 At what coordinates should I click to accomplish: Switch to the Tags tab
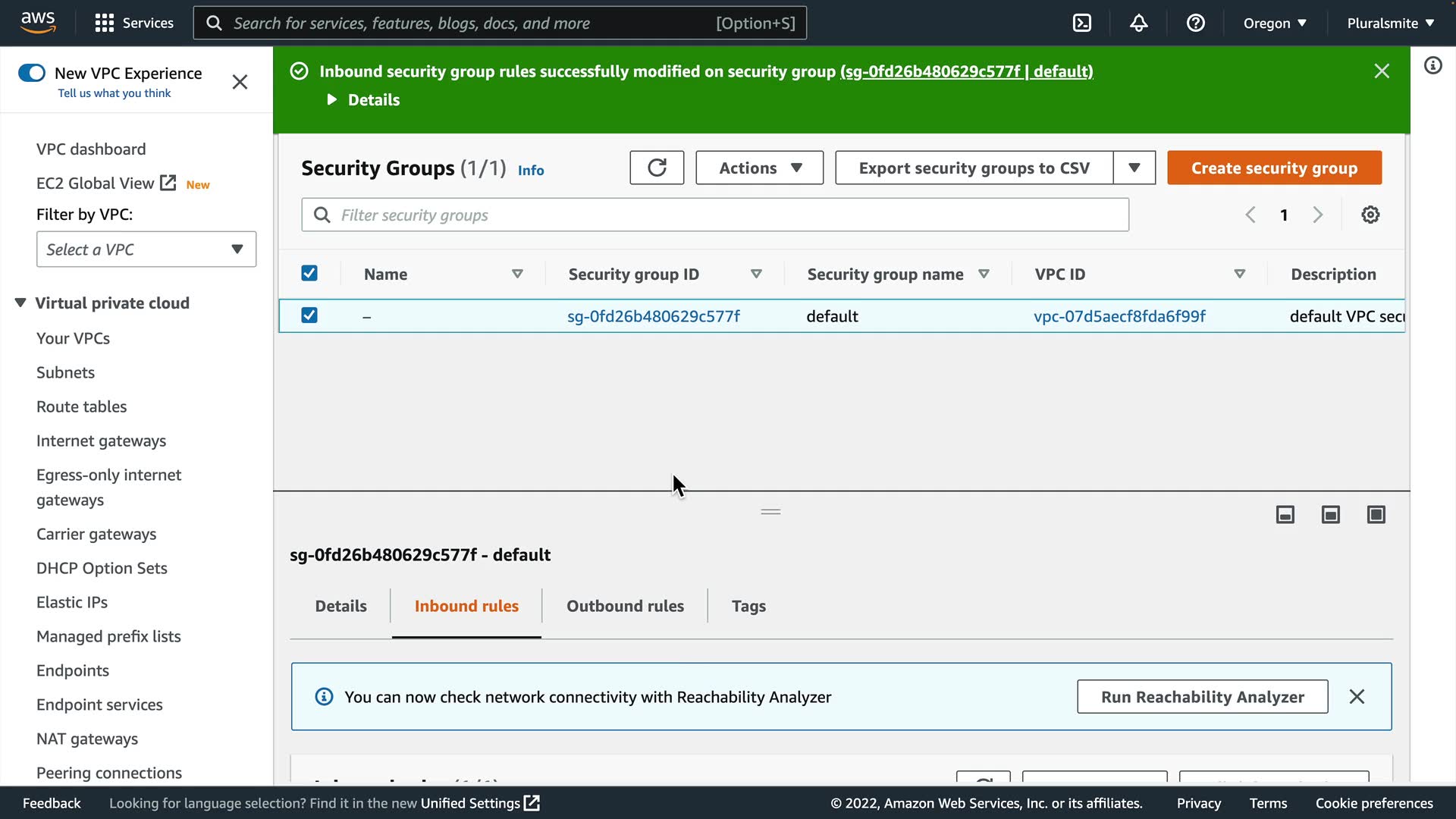tap(748, 606)
